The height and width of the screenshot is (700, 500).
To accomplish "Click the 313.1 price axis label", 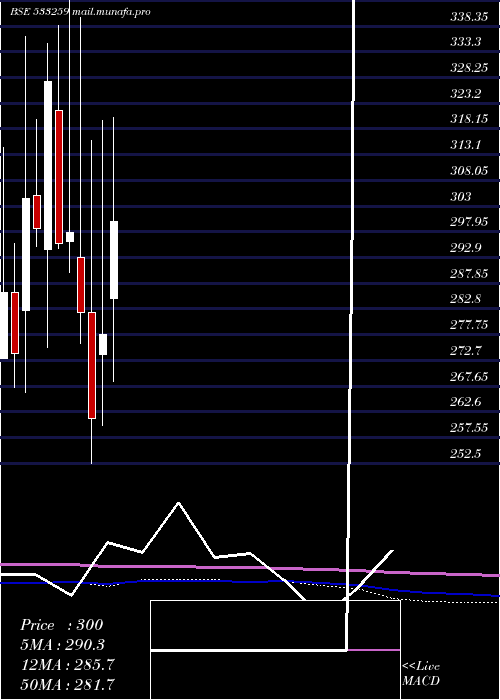I will point(465,145).
